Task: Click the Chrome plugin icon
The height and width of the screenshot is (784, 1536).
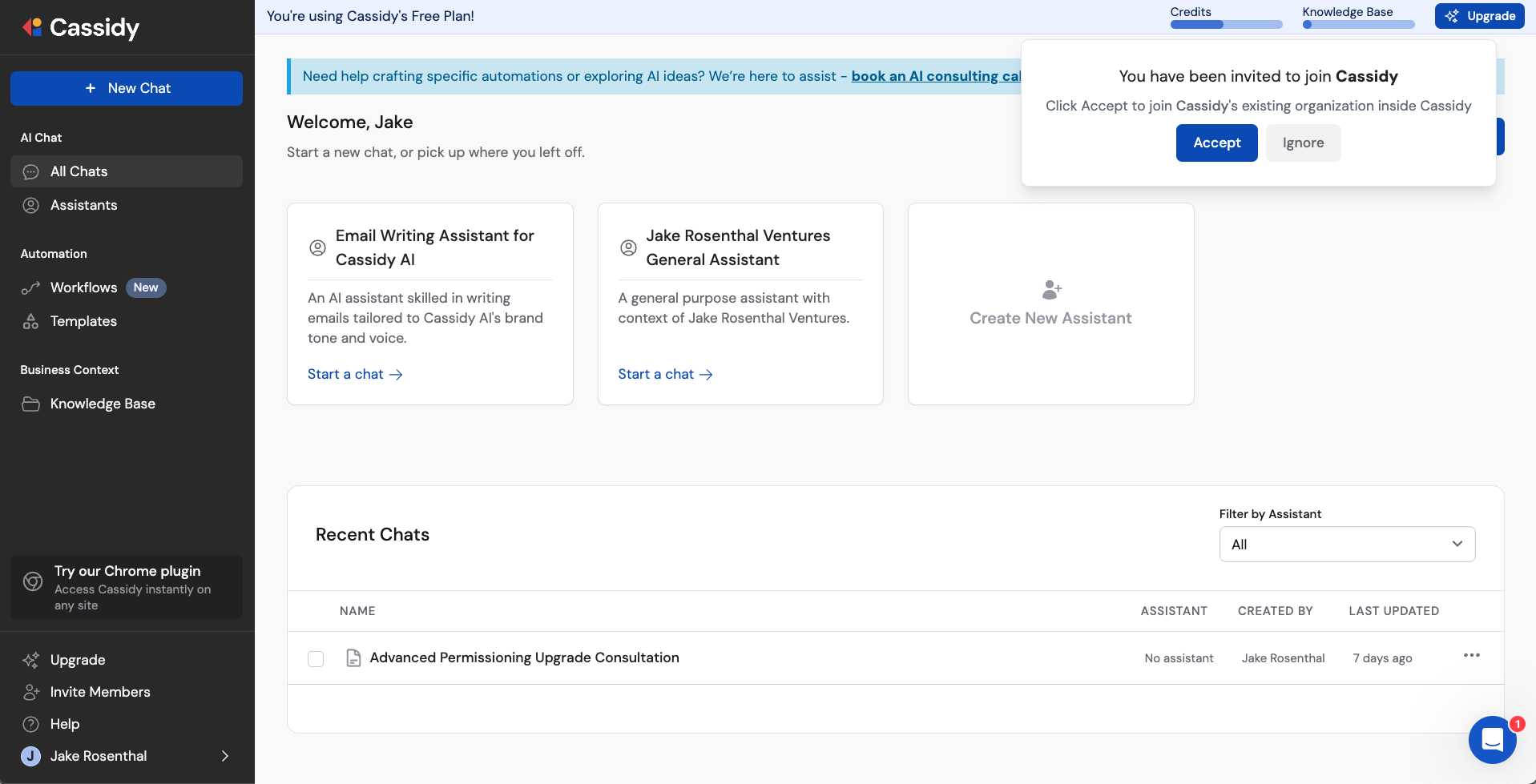Action: pos(33,581)
